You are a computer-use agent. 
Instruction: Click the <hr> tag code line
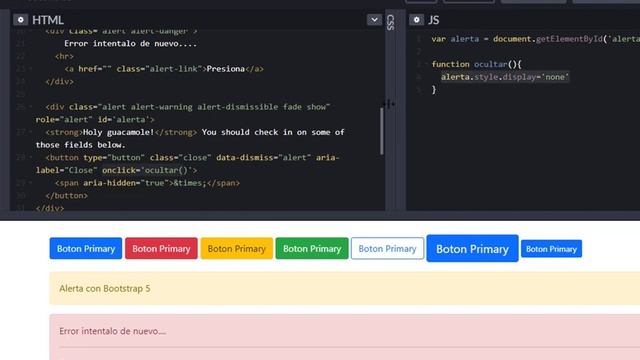point(64,56)
